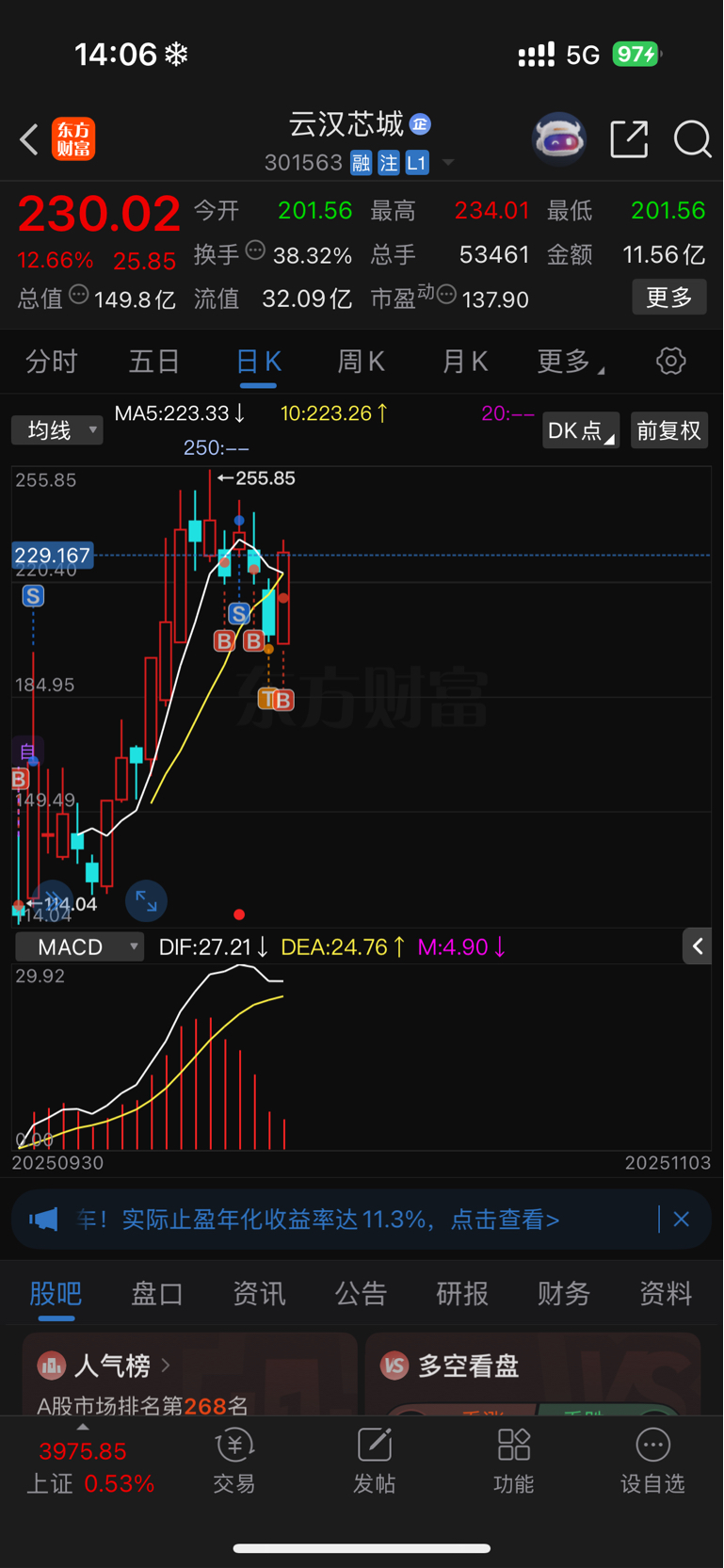Screen dimensions: 724x1568
Task: Open the search magnifier icon
Action: [693, 139]
